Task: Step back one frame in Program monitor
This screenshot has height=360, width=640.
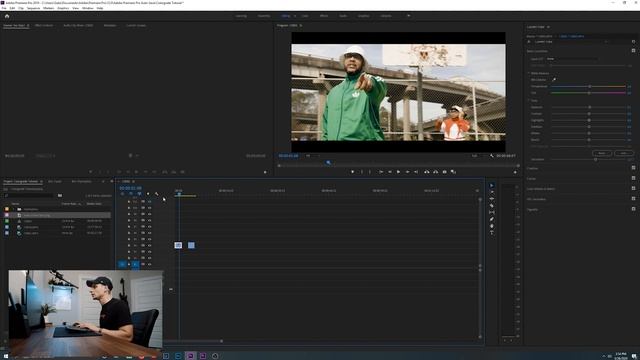Action: (x=390, y=172)
